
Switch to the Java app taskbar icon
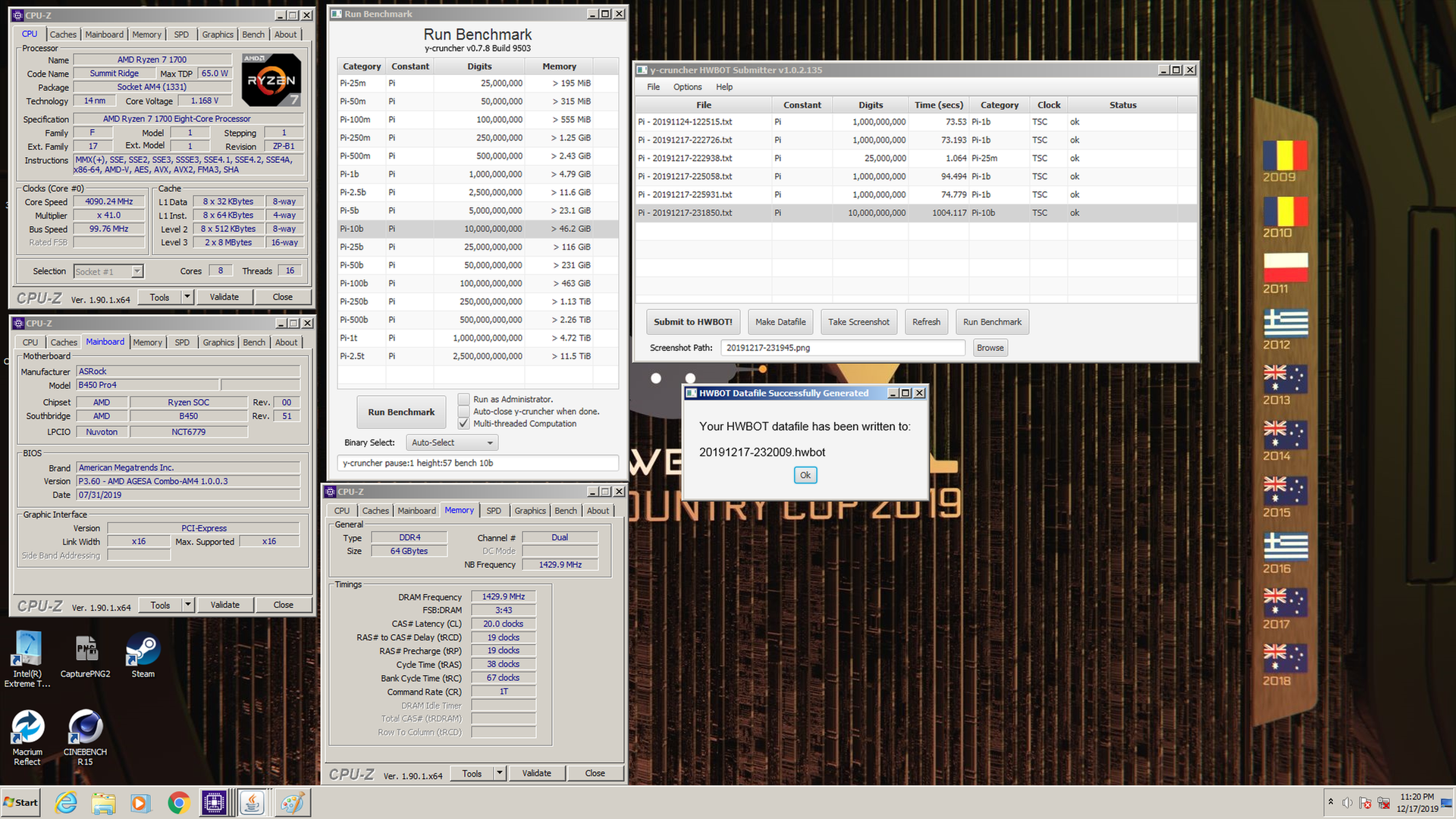(253, 802)
